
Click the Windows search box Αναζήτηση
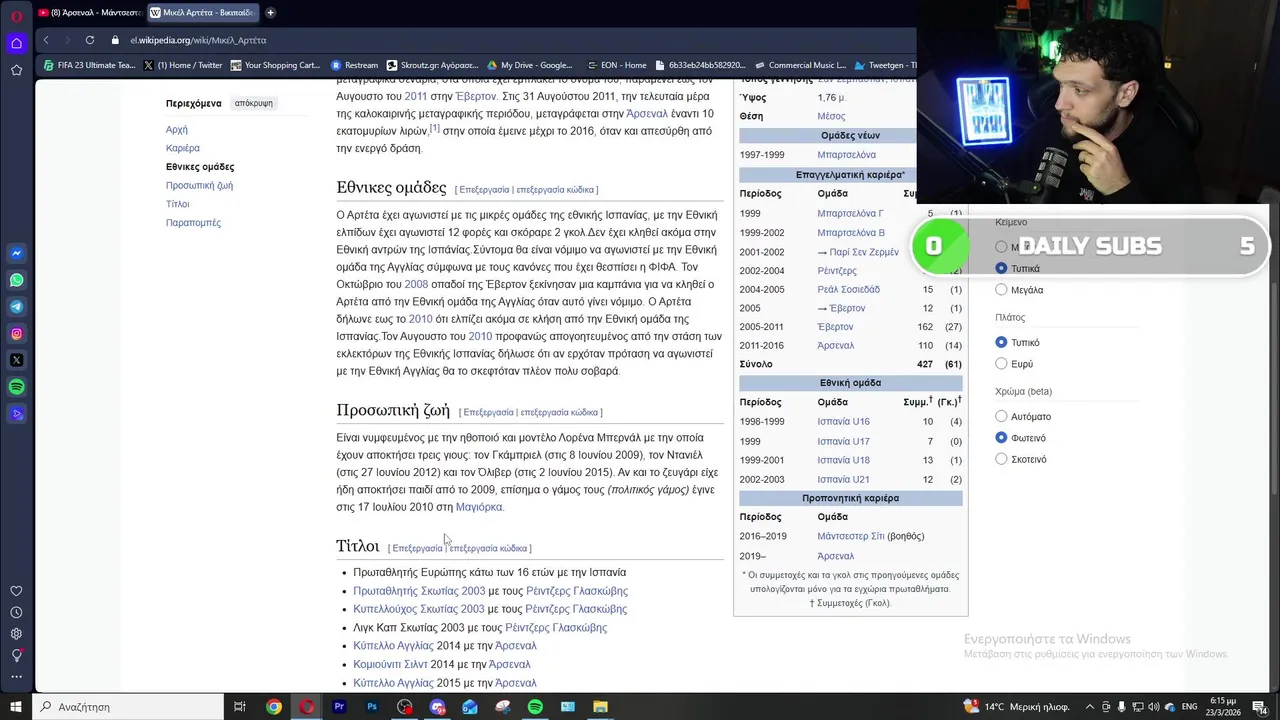click(130, 707)
